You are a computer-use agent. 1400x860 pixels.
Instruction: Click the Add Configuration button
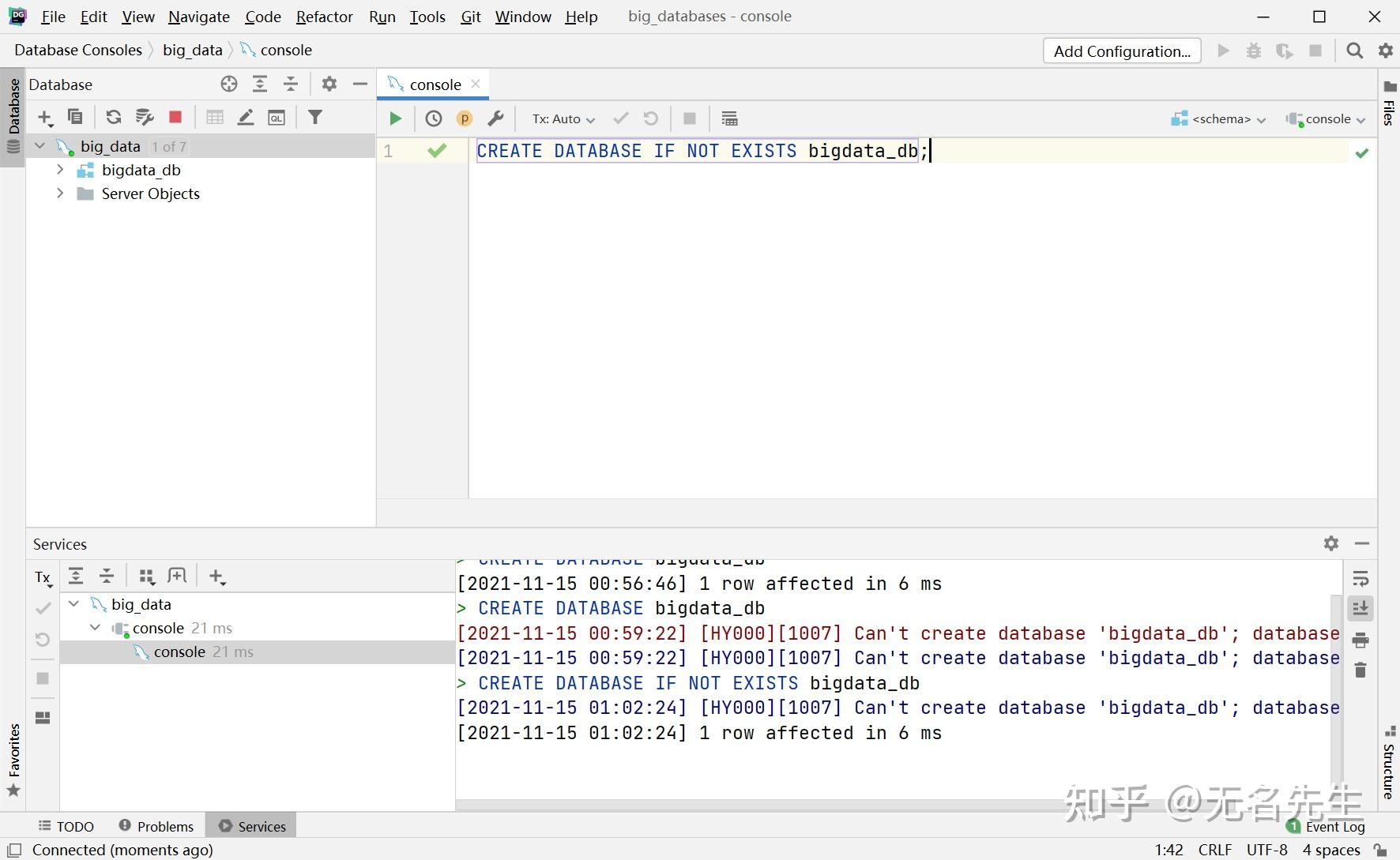[1121, 51]
